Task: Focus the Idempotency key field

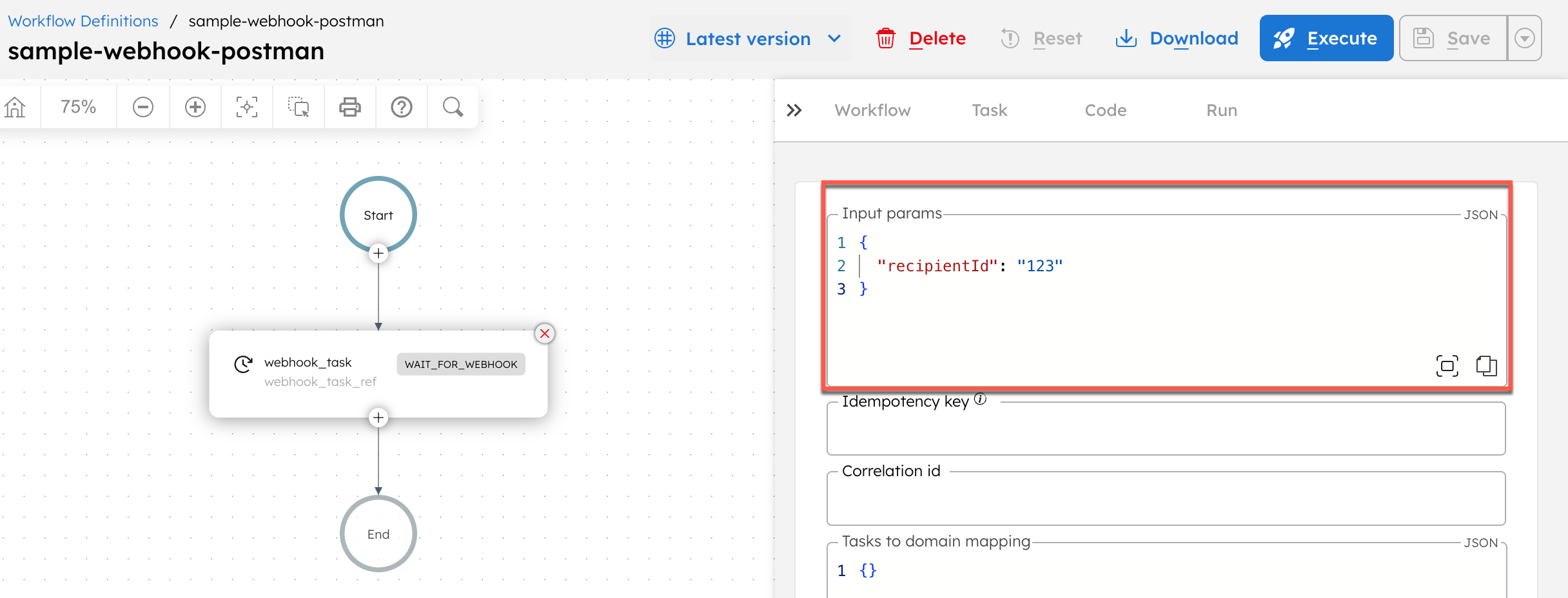Action: click(1166, 429)
